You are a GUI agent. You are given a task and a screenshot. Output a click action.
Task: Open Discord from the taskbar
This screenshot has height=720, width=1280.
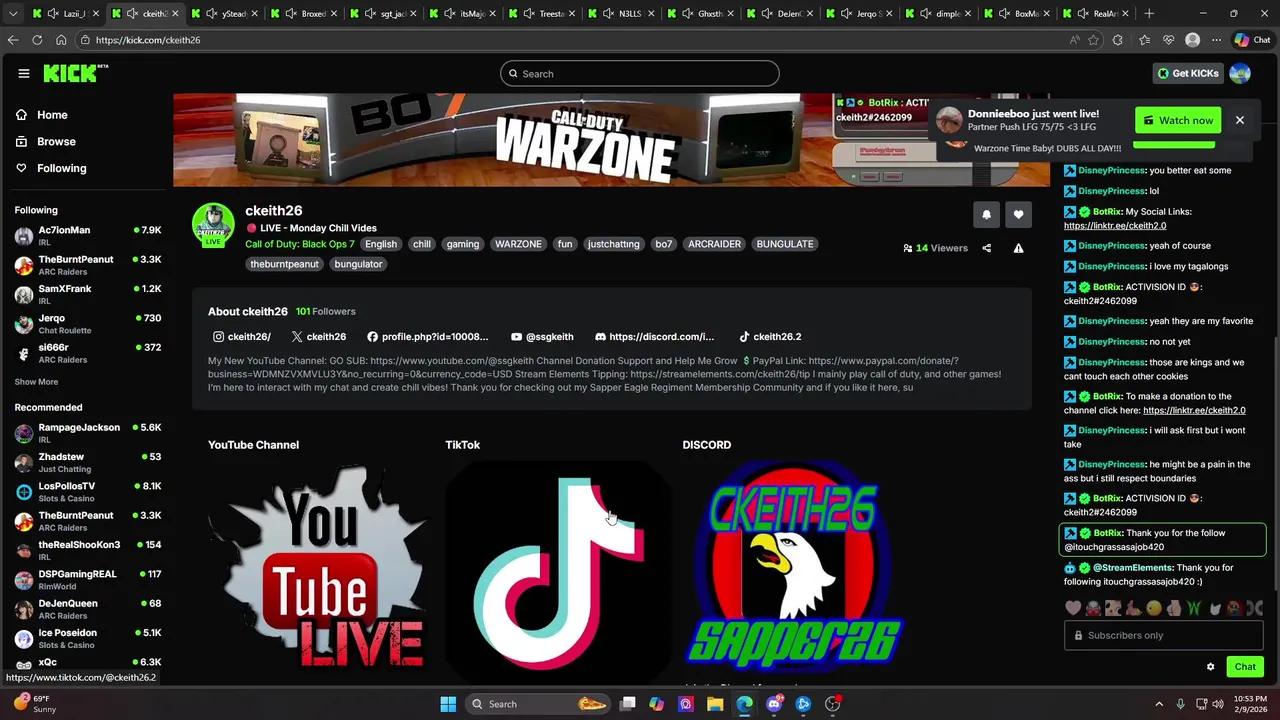click(774, 704)
